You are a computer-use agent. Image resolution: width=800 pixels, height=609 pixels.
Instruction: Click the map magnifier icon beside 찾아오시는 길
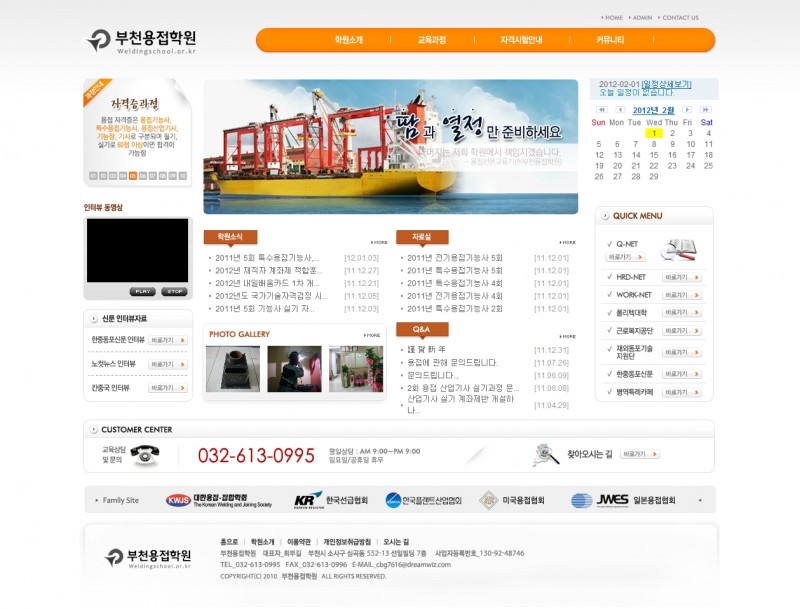546,455
